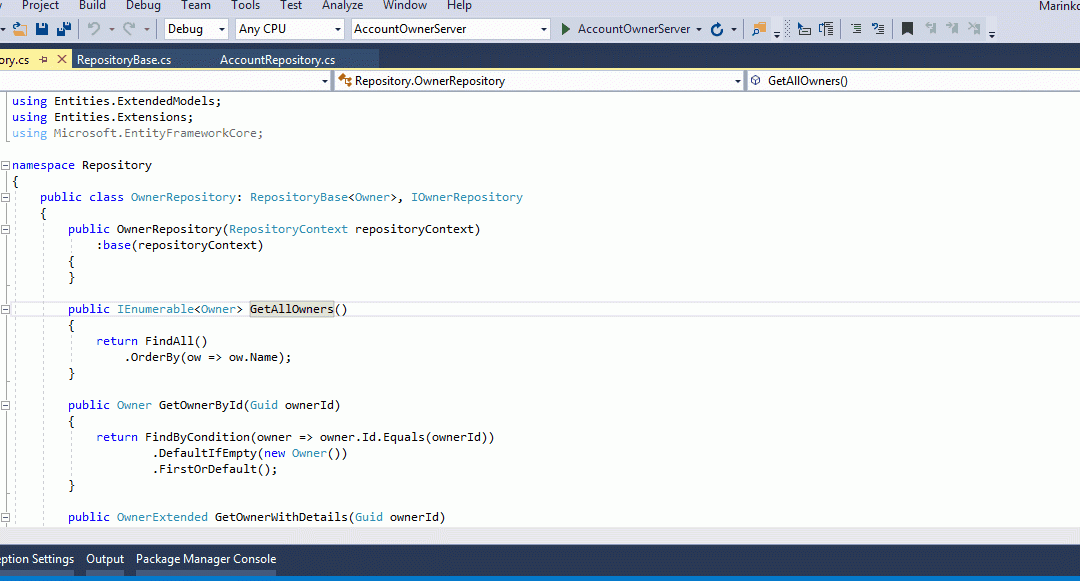Comment out selected lines using the toolbar icon
This screenshot has height=581, width=1080.
(855, 29)
